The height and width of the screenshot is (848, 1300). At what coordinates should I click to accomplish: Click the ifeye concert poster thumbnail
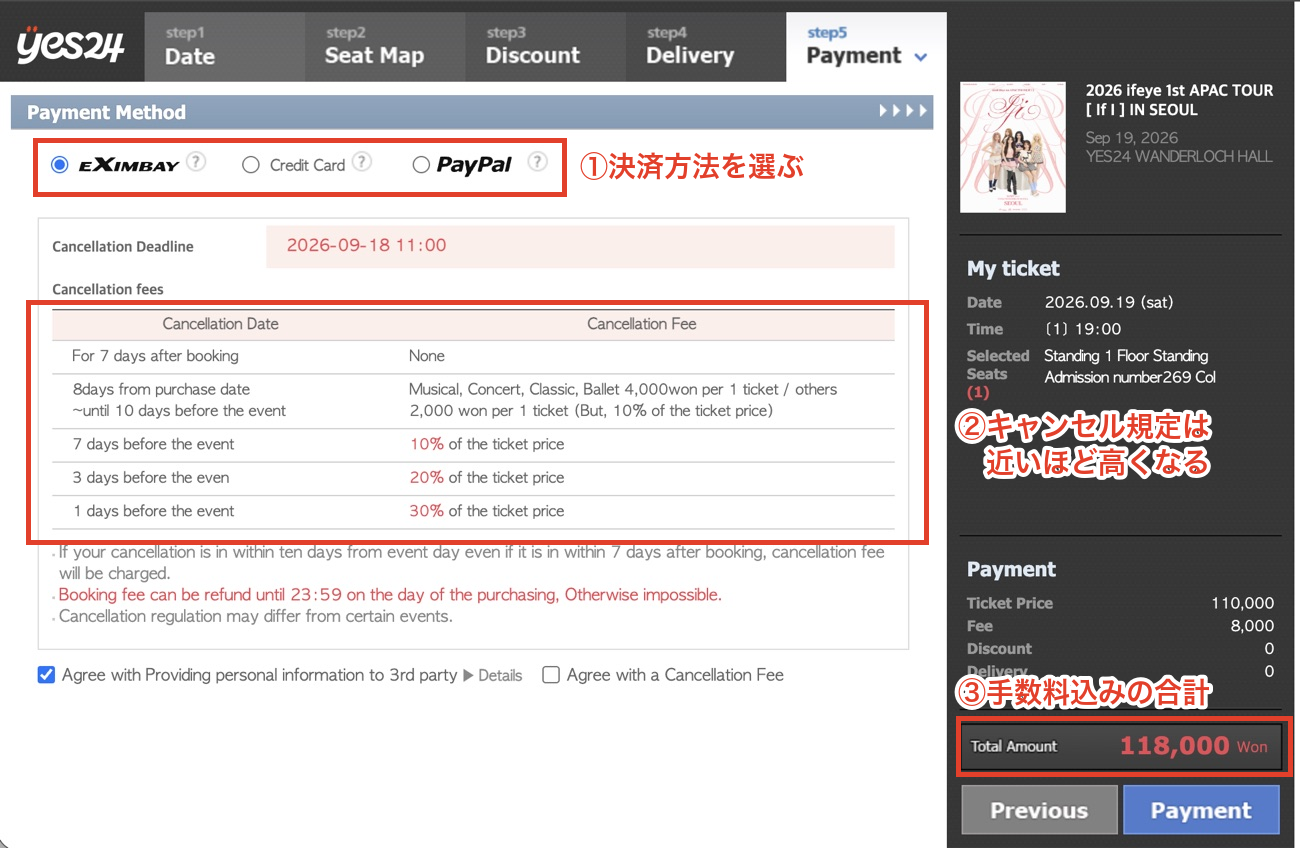pyautogui.click(x=1013, y=147)
